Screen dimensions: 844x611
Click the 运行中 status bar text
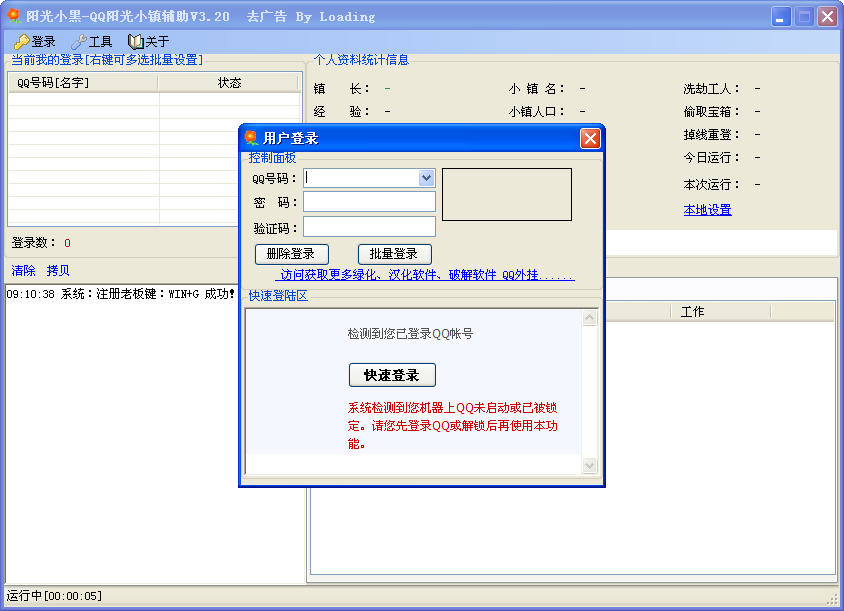pos(54,596)
